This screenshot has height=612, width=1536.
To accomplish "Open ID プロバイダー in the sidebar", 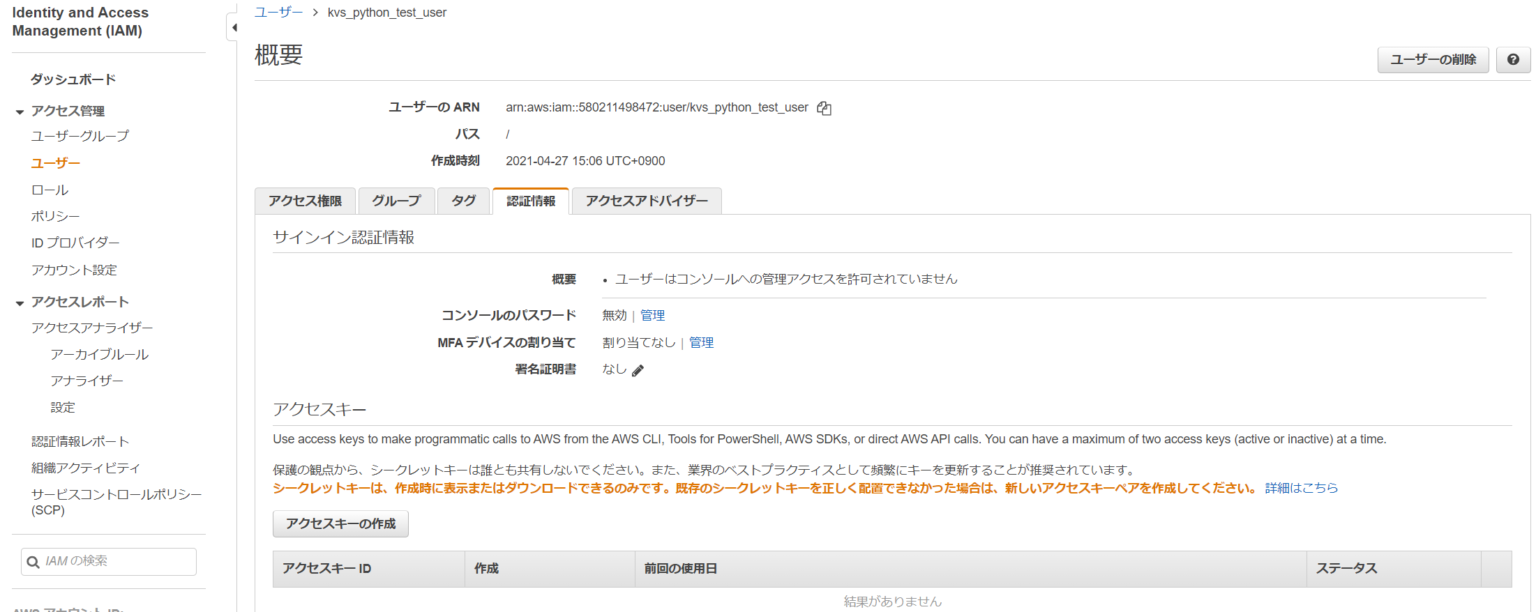I will (x=75, y=243).
